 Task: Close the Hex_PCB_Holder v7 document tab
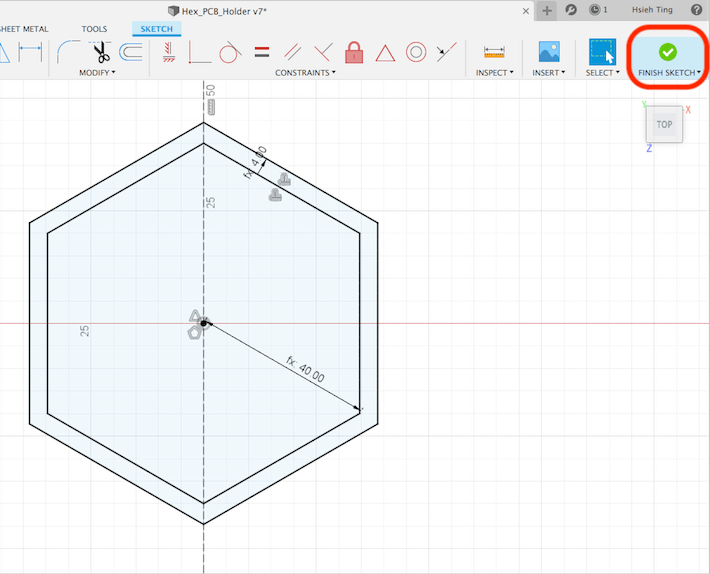point(526,10)
